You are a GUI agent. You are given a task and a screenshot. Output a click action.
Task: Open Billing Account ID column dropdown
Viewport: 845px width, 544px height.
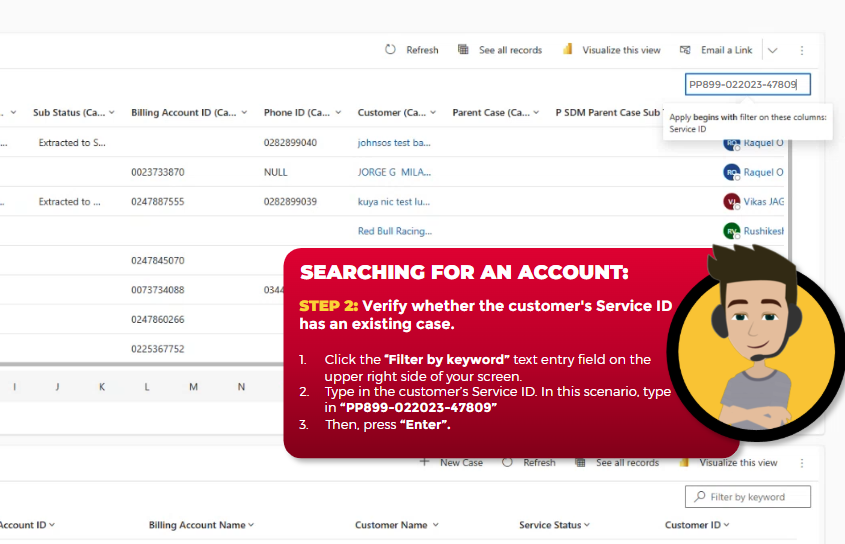click(244, 112)
